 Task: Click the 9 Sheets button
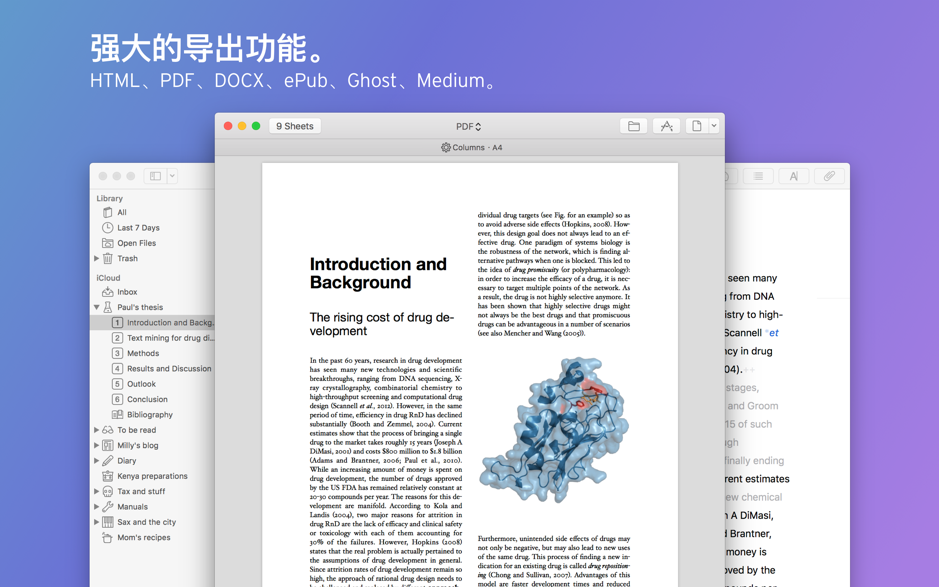pyautogui.click(x=294, y=125)
